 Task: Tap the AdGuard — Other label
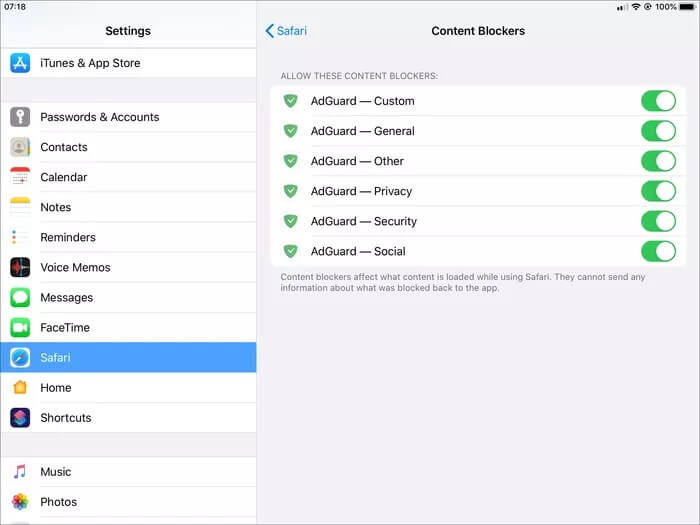tap(357, 161)
